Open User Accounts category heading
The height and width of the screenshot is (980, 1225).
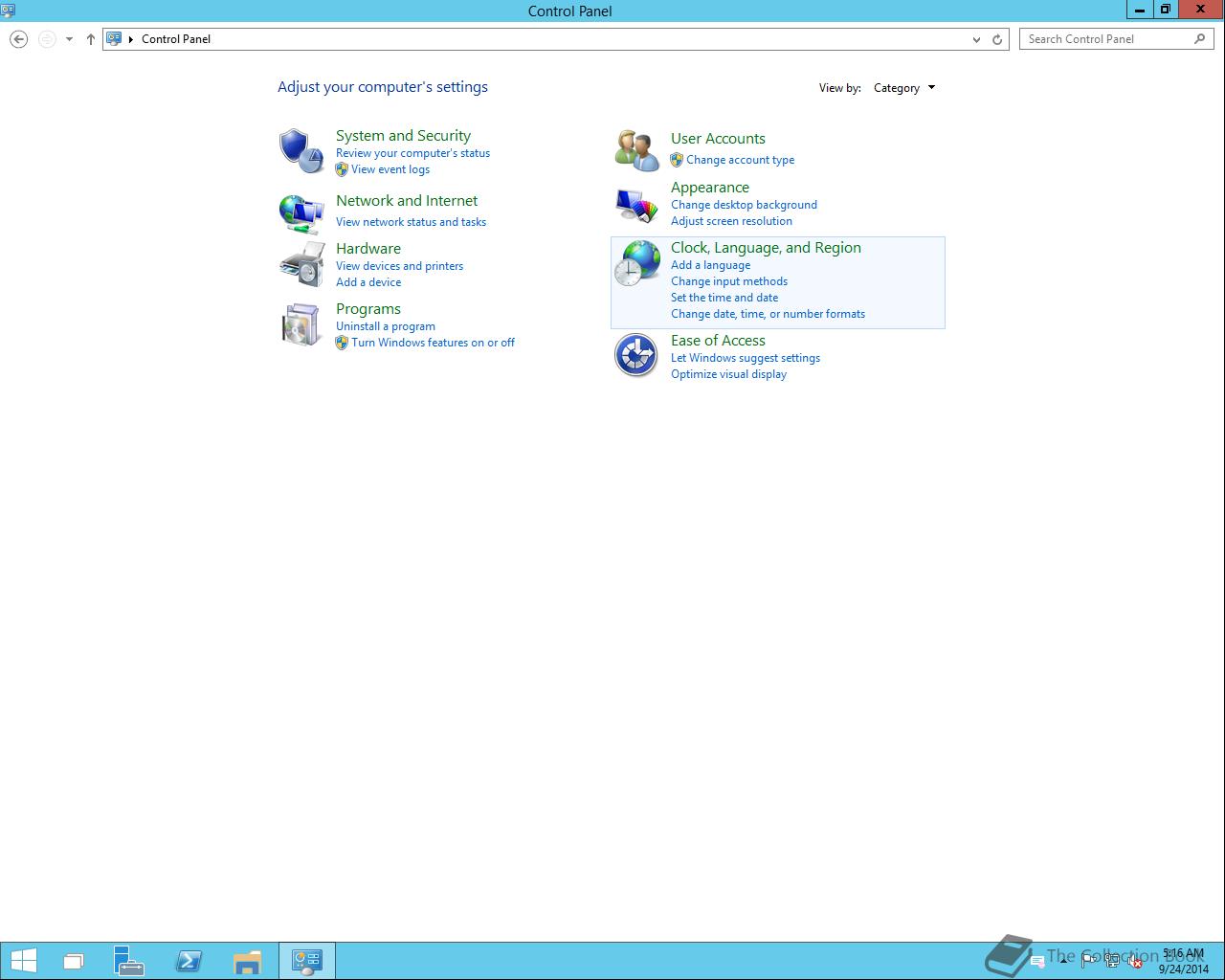[718, 139]
